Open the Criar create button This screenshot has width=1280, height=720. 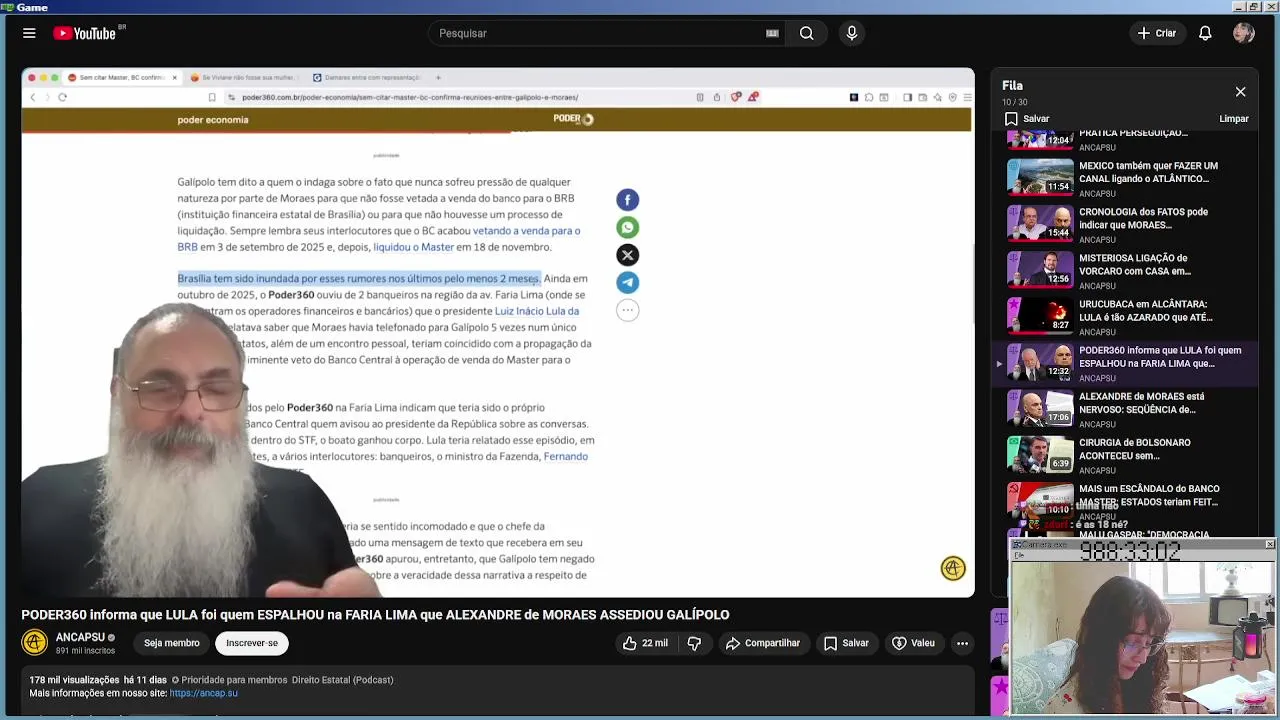1156,33
